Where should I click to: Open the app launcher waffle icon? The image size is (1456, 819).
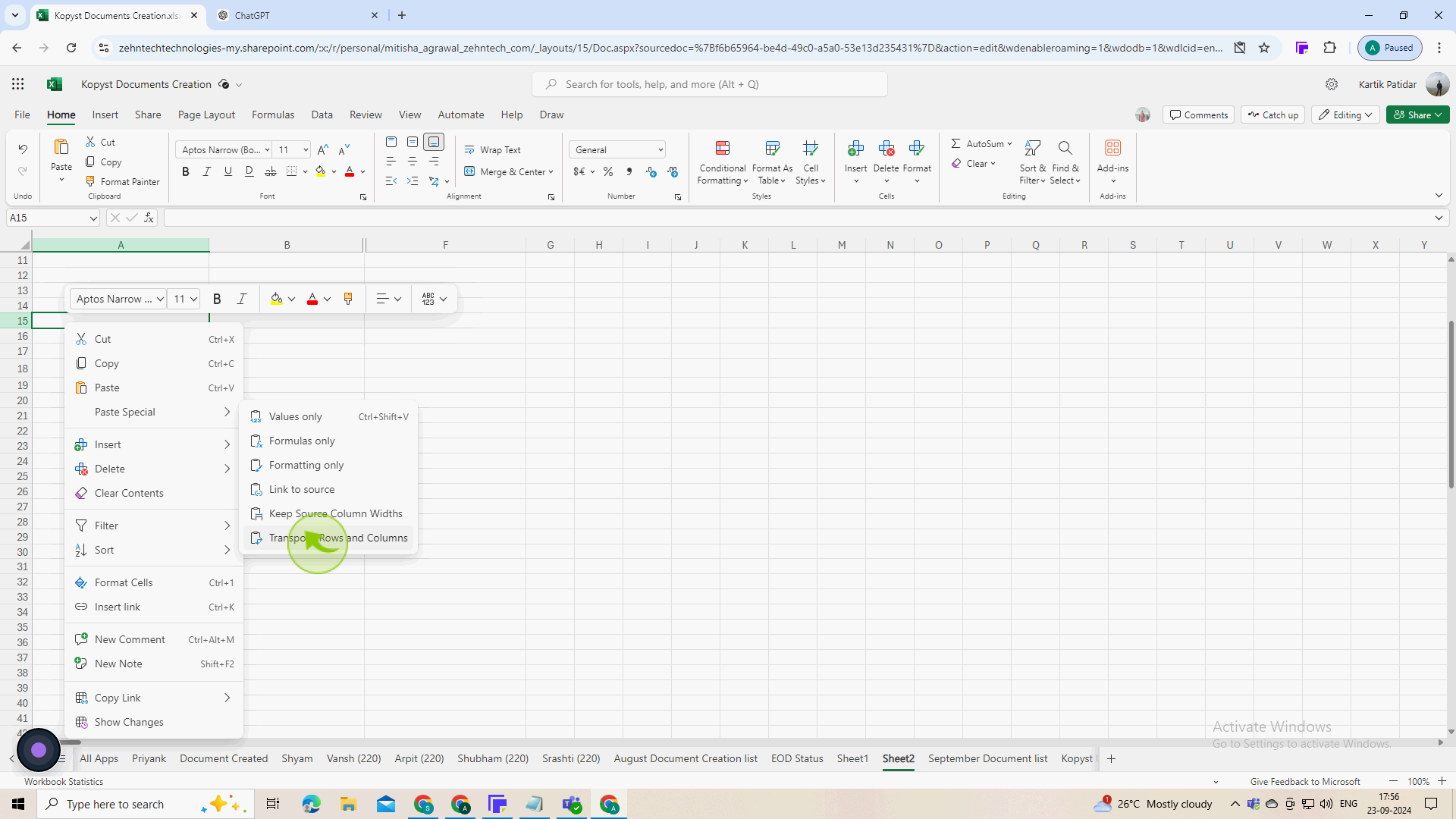coord(18,84)
